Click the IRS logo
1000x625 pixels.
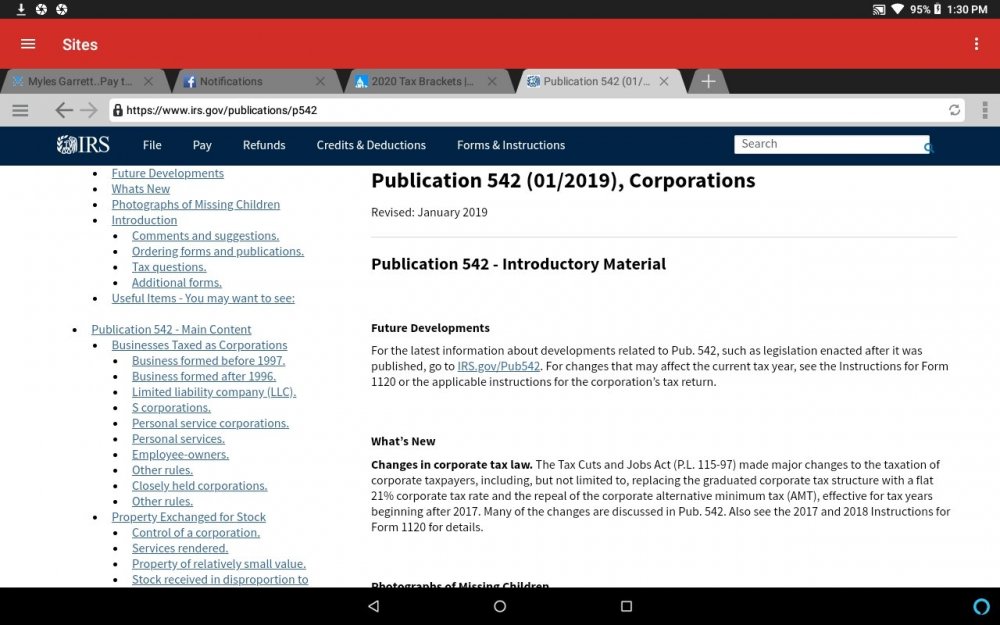pyautogui.click(x=83, y=145)
